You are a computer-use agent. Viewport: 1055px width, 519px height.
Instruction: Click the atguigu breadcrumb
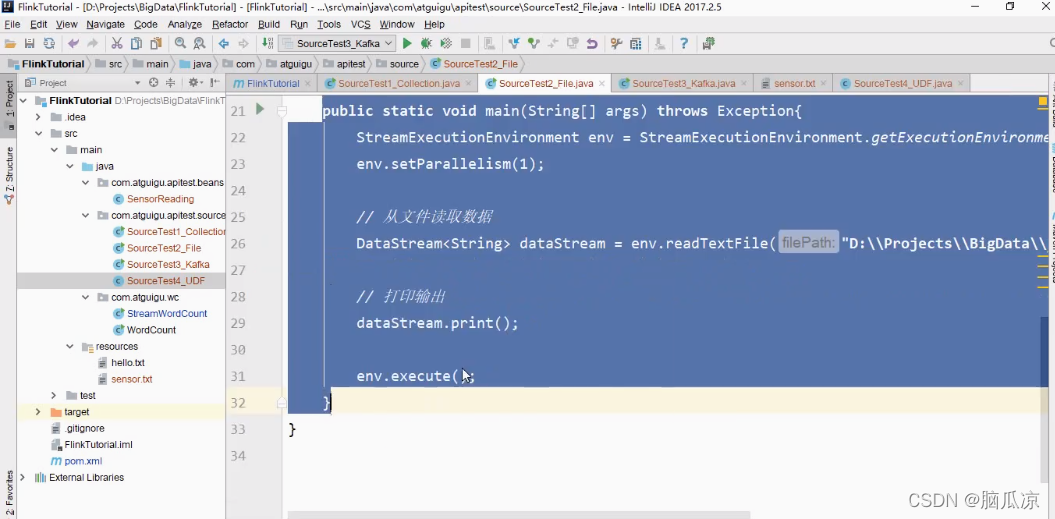click(289, 64)
